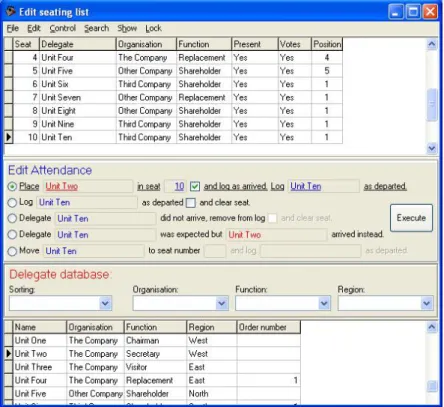Click the 'Log ... as departed' field in Place row
Image resolution: width=444 pixels, height=407 pixels.
coord(324,186)
